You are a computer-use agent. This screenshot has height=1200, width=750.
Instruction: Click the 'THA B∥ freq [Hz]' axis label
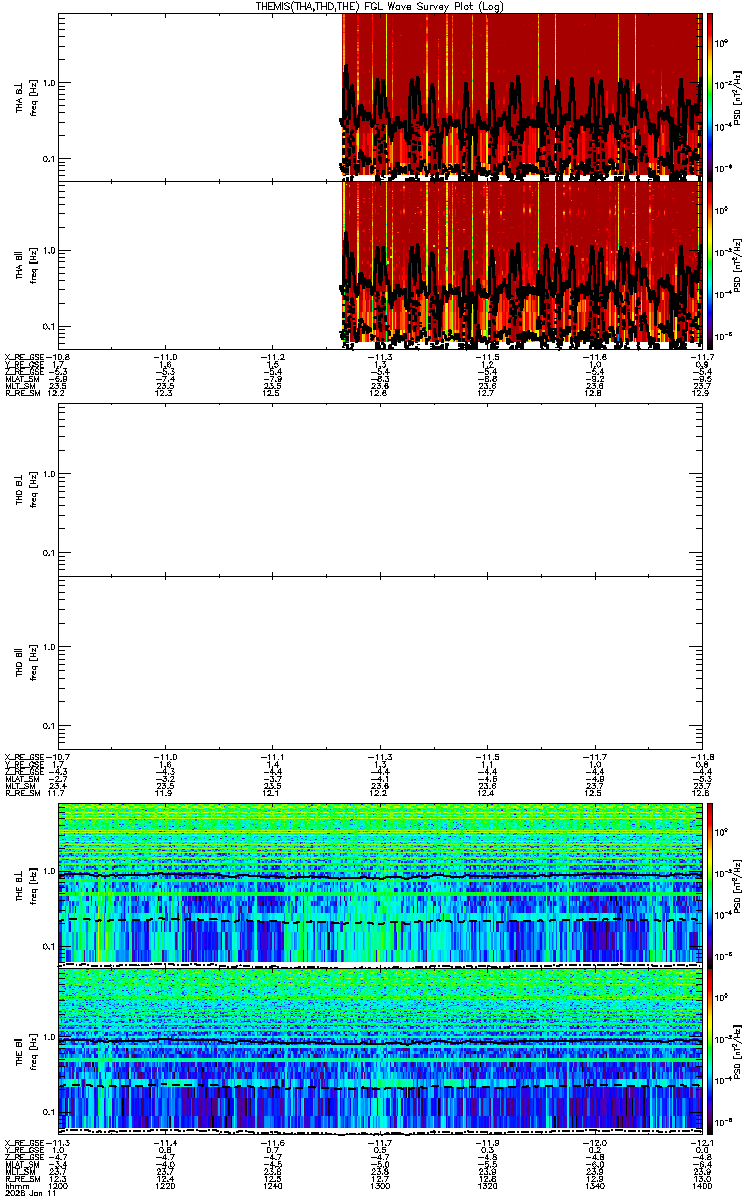tap(25, 265)
